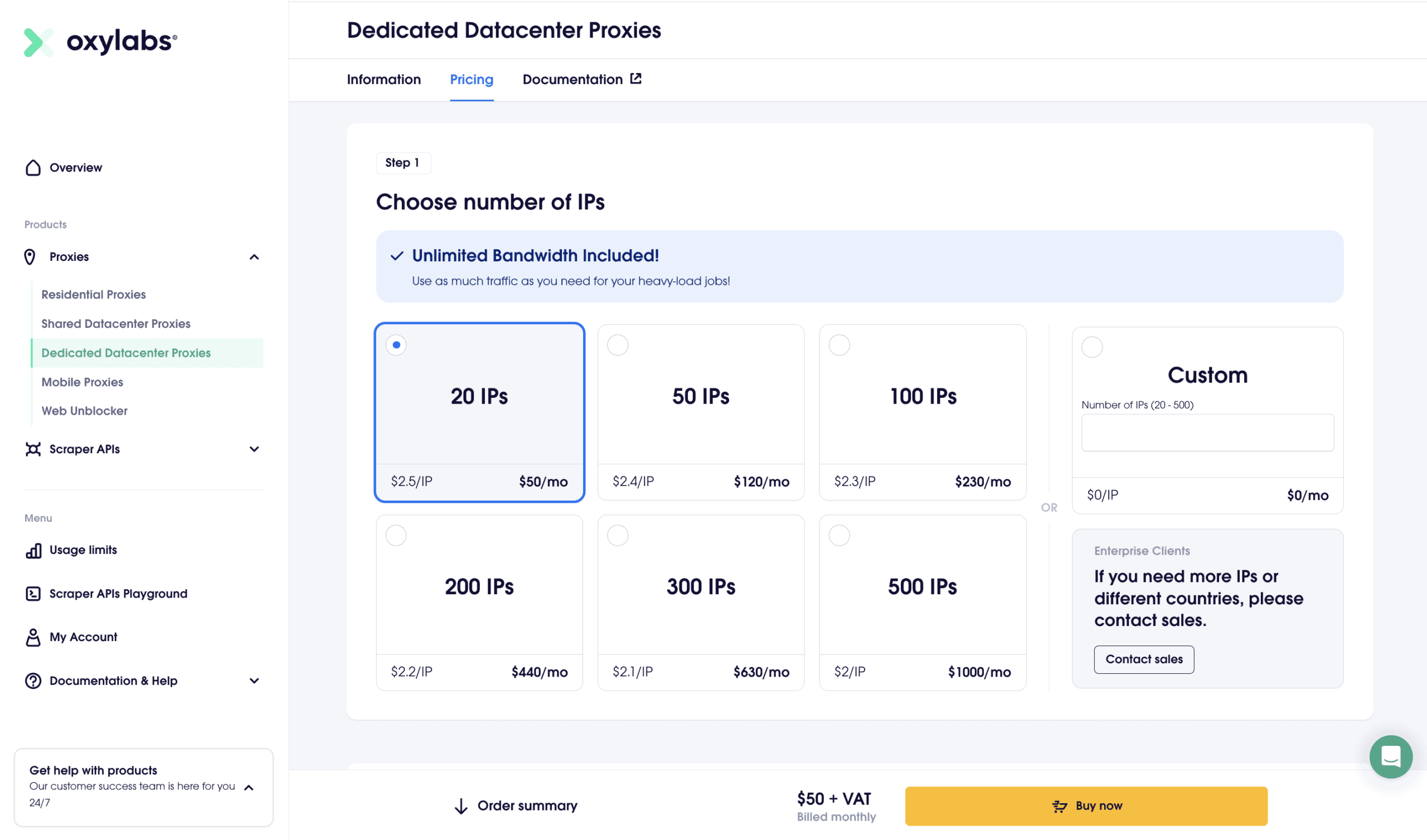Viewport: 1427px width, 840px height.
Task: Select the 50 IPs radio button
Action: [617, 345]
